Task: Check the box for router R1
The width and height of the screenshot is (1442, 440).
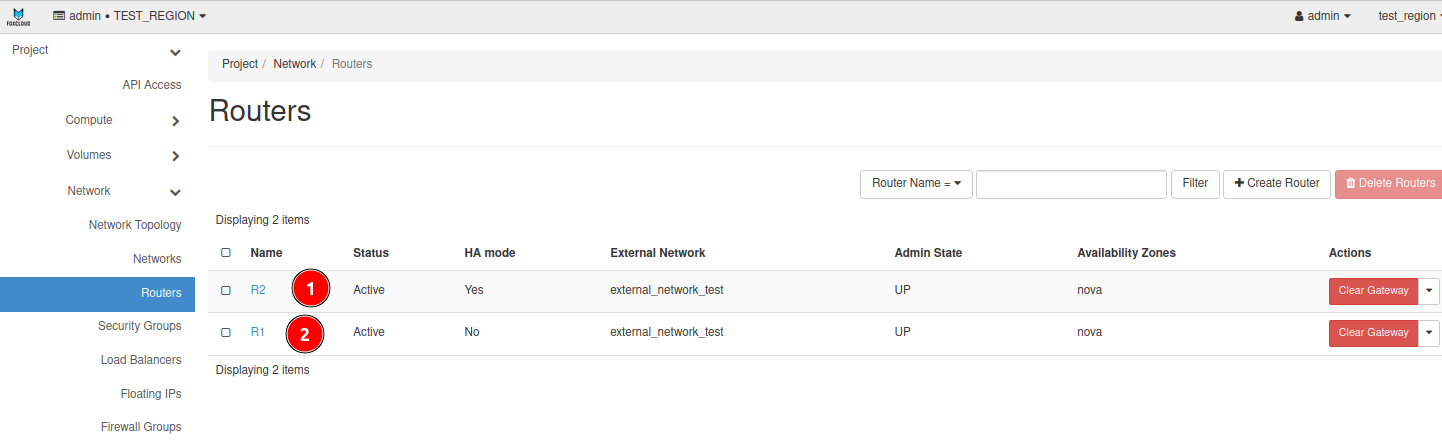Action: click(226, 332)
